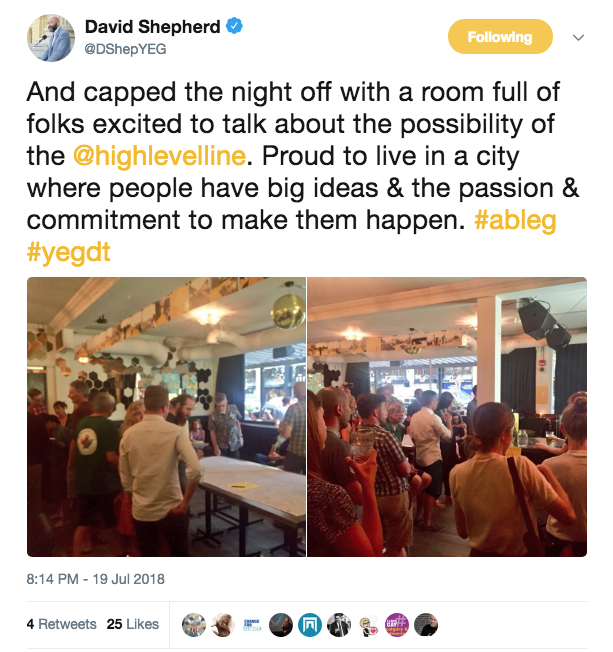Click the first liker avatar
613x652 pixels.
194,624
